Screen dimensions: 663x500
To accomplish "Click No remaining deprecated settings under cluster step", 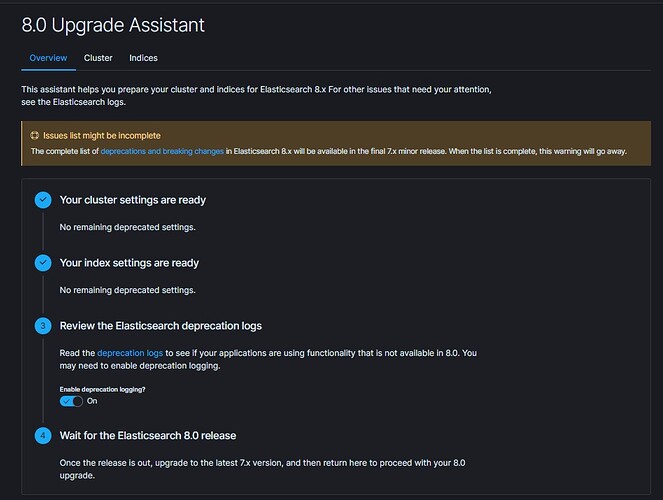I will tap(127, 227).
